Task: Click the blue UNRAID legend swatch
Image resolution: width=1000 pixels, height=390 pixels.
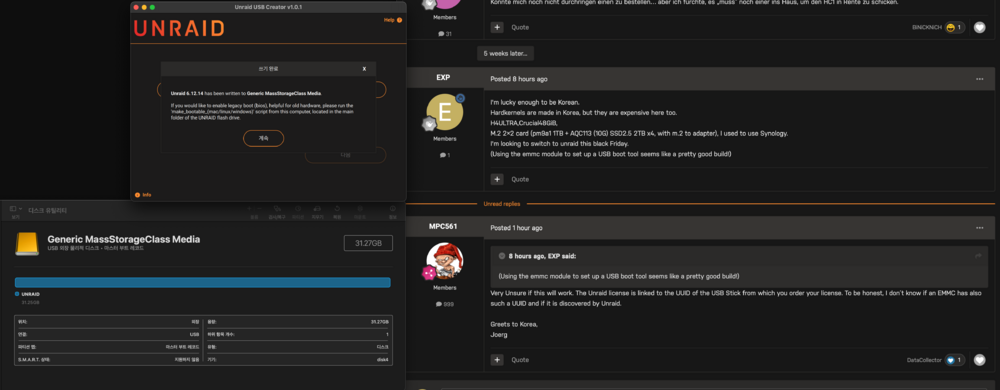Action: point(17,294)
